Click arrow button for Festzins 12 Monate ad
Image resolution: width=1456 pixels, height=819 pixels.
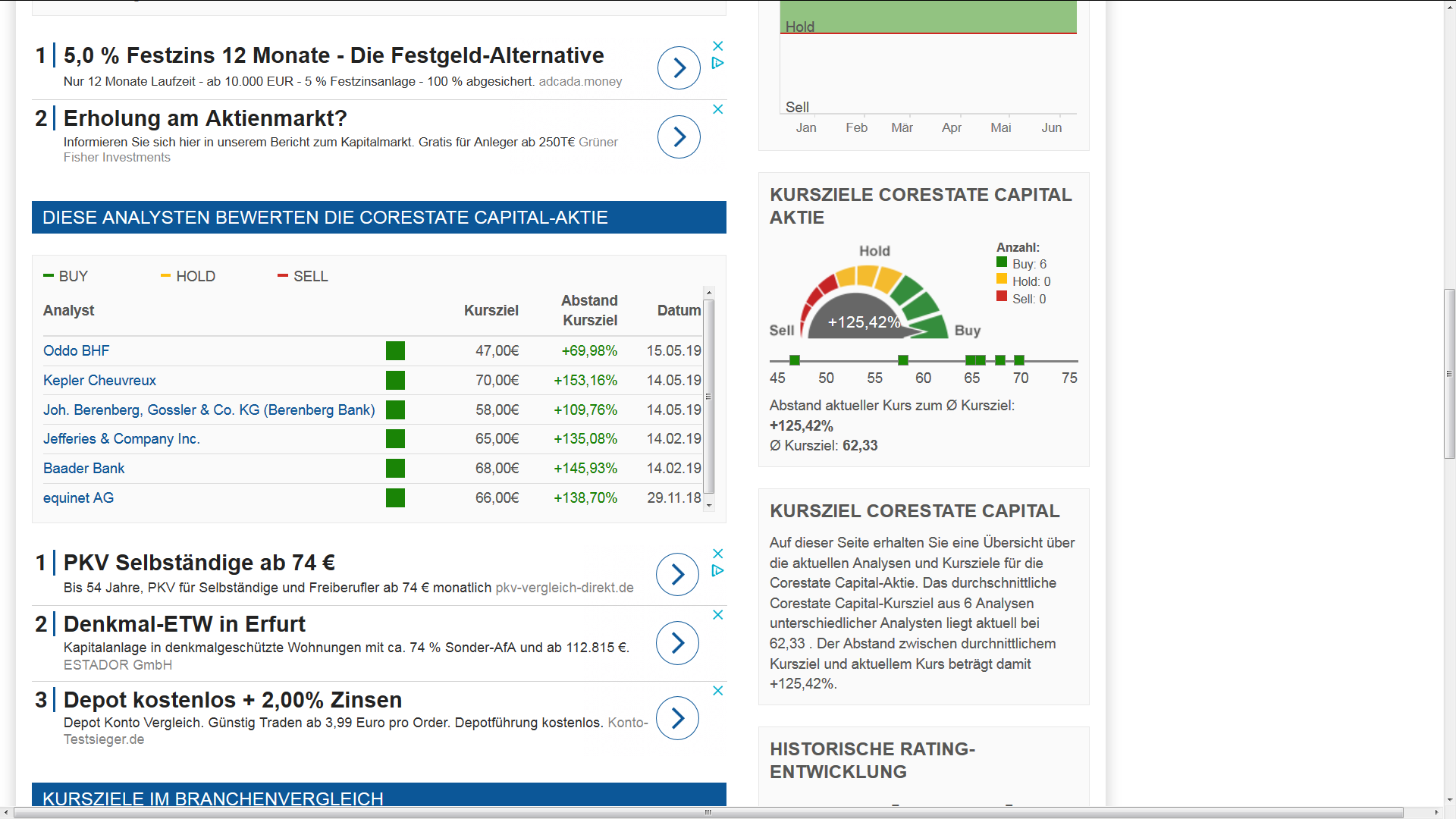(x=679, y=68)
